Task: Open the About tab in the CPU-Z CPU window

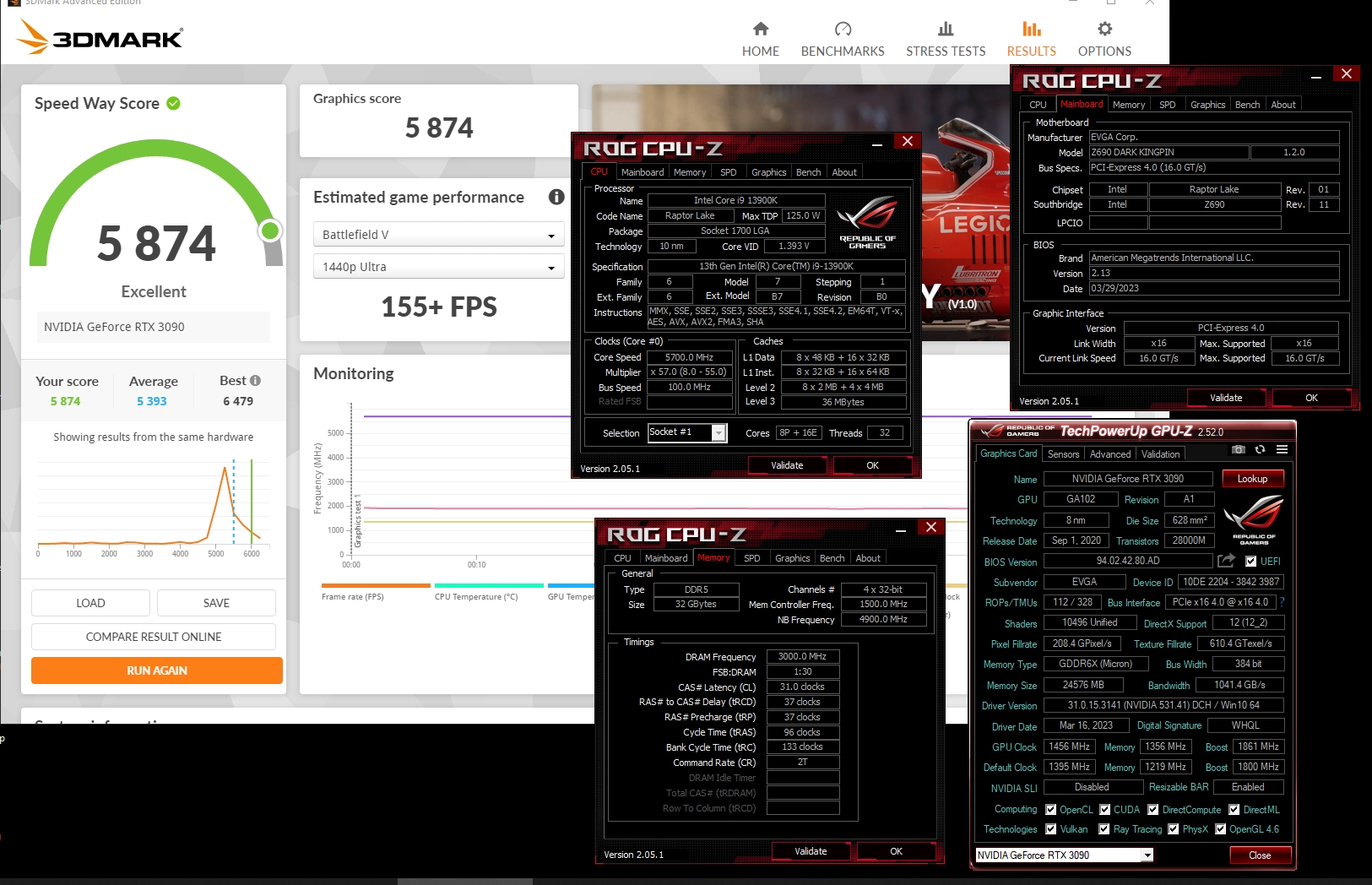Action: [x=844, y=172]
